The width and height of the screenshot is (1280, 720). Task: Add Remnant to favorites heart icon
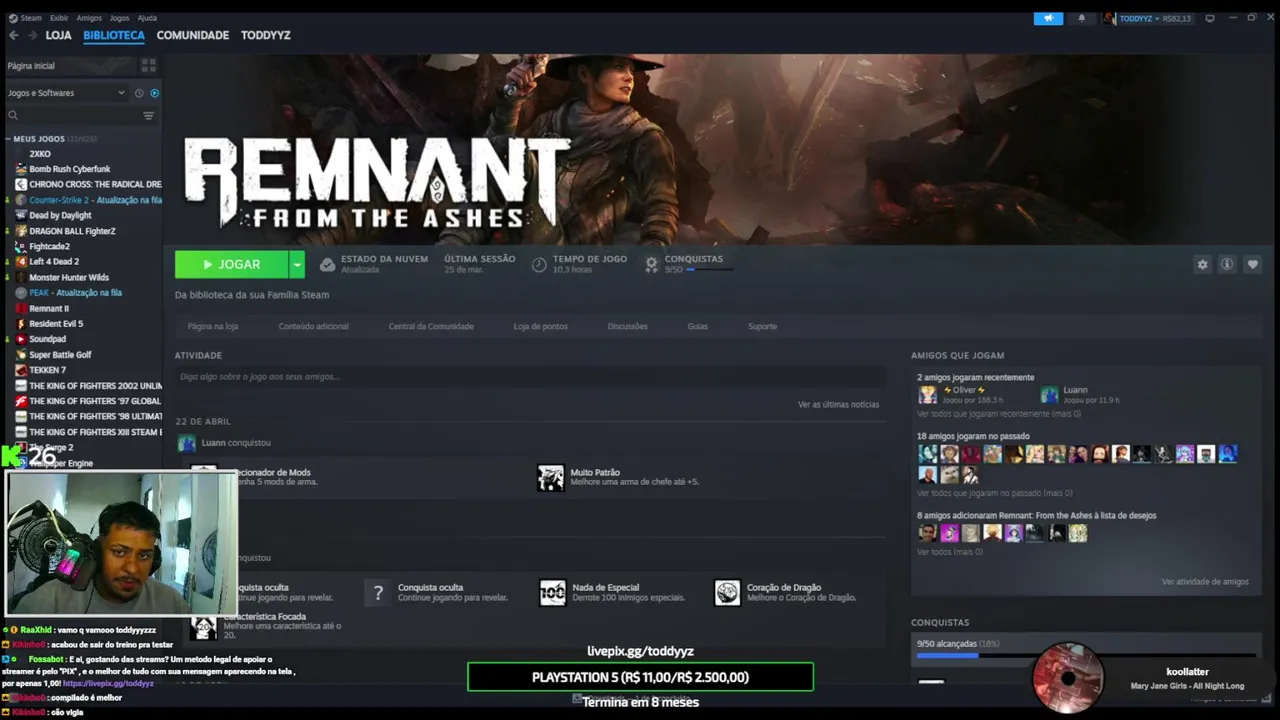click(x=1252, y=264)
